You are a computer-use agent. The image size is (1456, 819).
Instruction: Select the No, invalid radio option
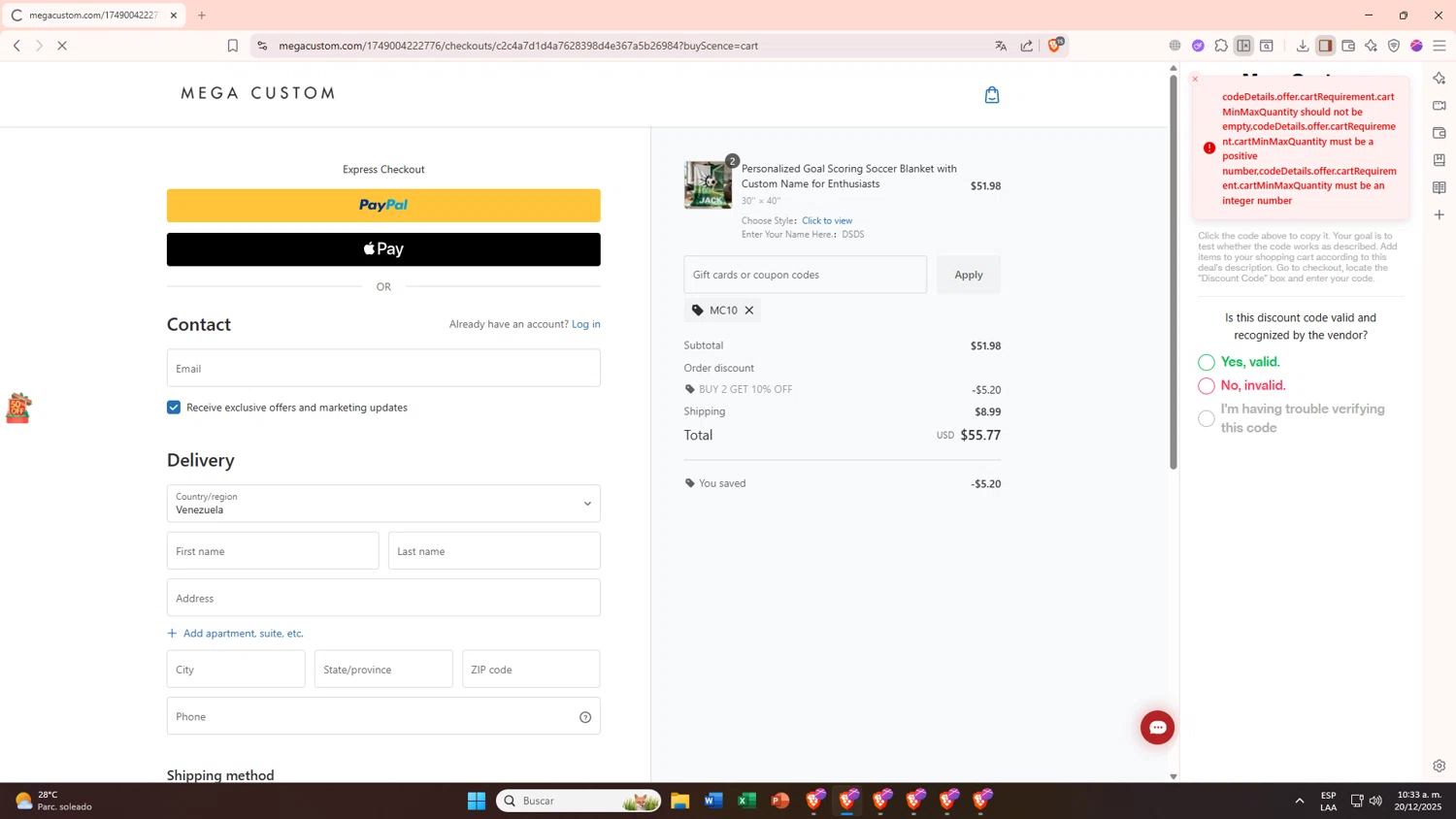point(1207,386)
